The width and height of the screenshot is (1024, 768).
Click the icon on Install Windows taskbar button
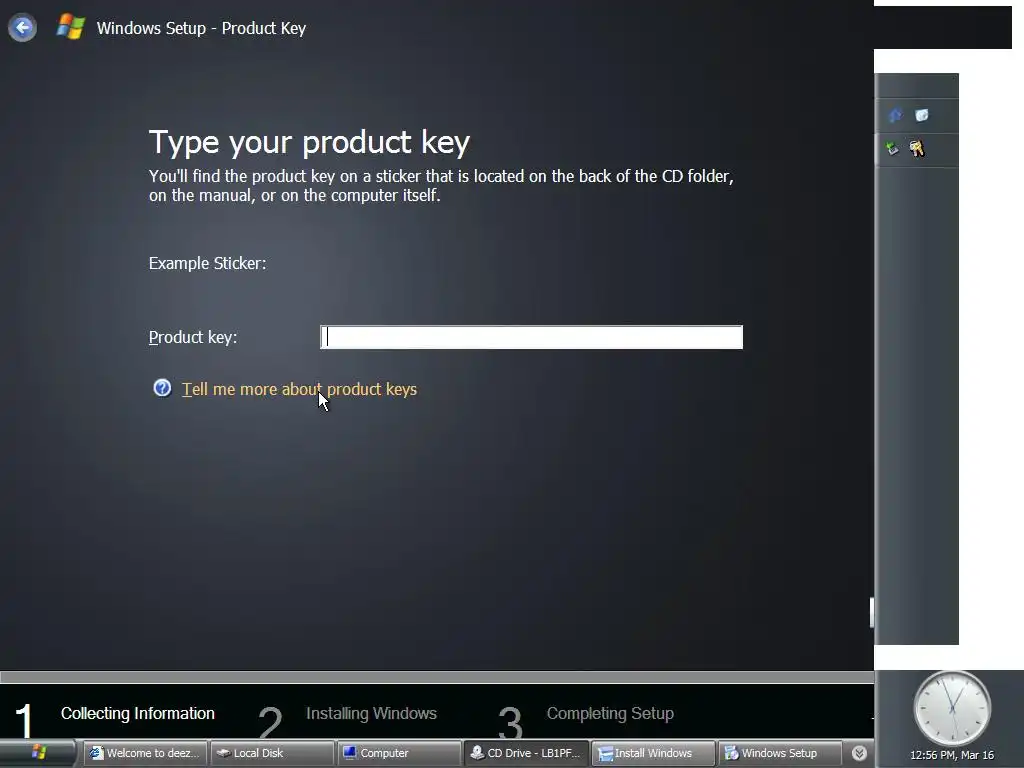tap(605, 754)
